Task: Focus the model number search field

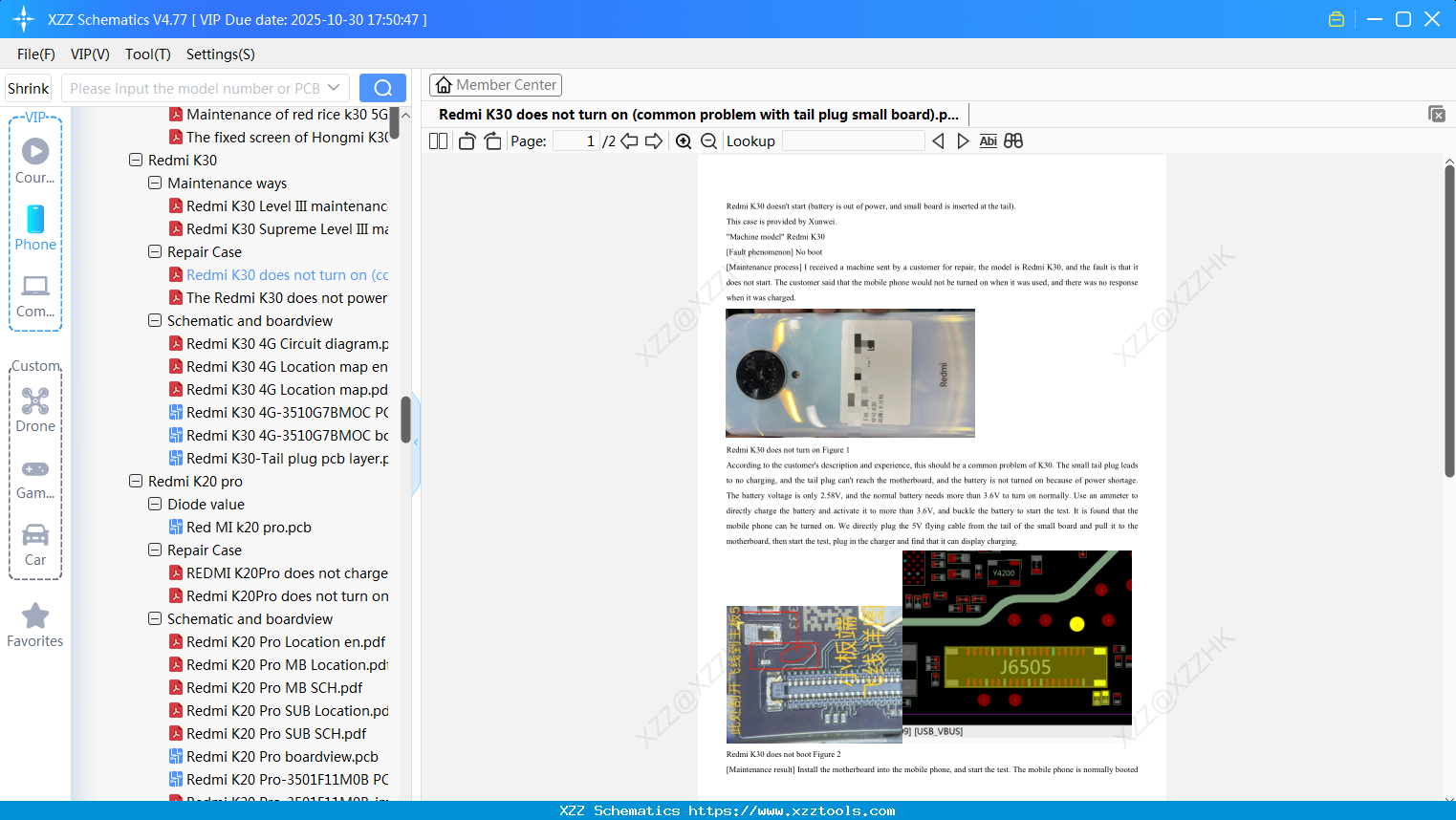Action: point(195,88)
